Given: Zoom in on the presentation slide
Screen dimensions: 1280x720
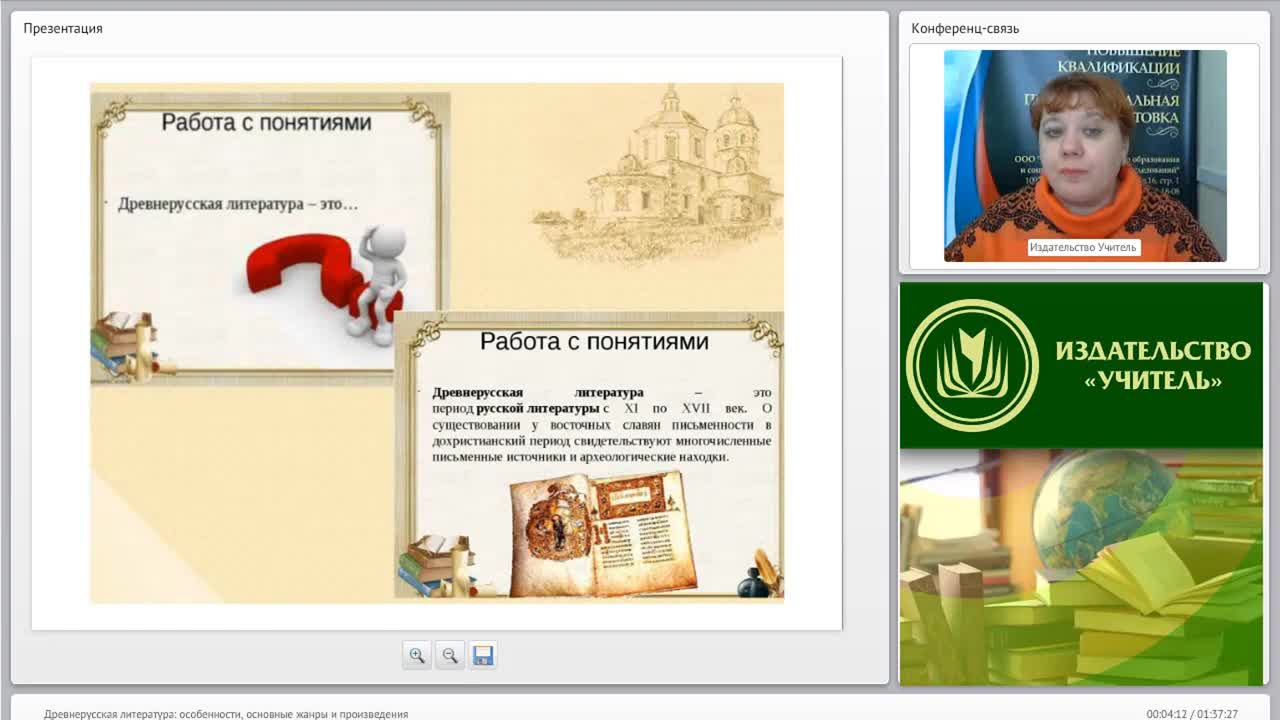Looking at the screenshot, I should click(x=417, y=655).
